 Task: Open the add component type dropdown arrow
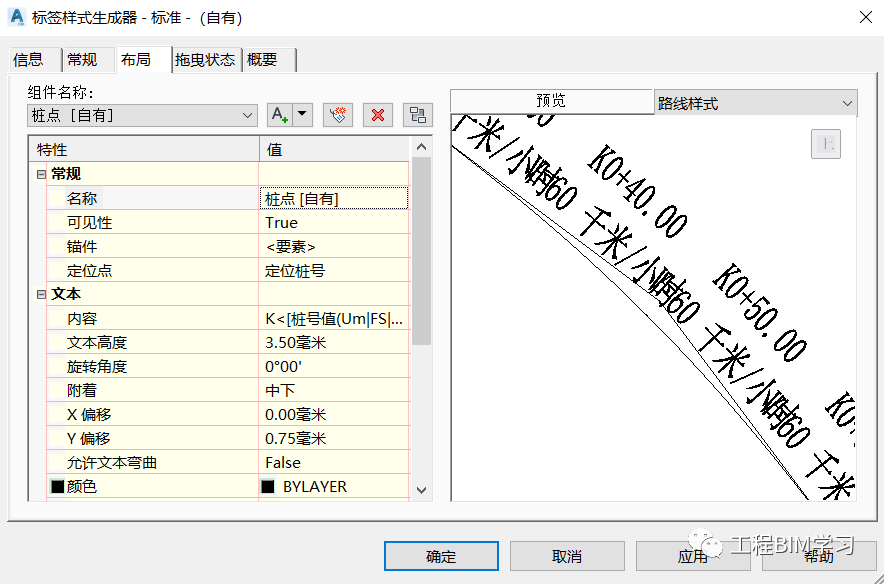point(303,115)
